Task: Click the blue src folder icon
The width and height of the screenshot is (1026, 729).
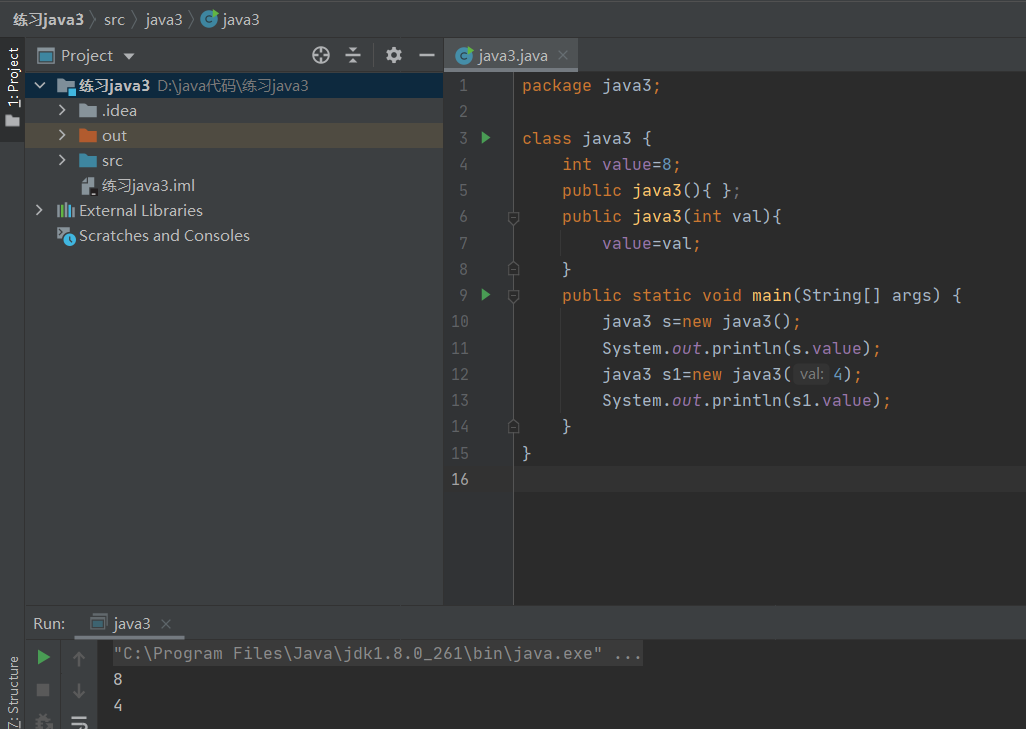Action: (88, 160)
